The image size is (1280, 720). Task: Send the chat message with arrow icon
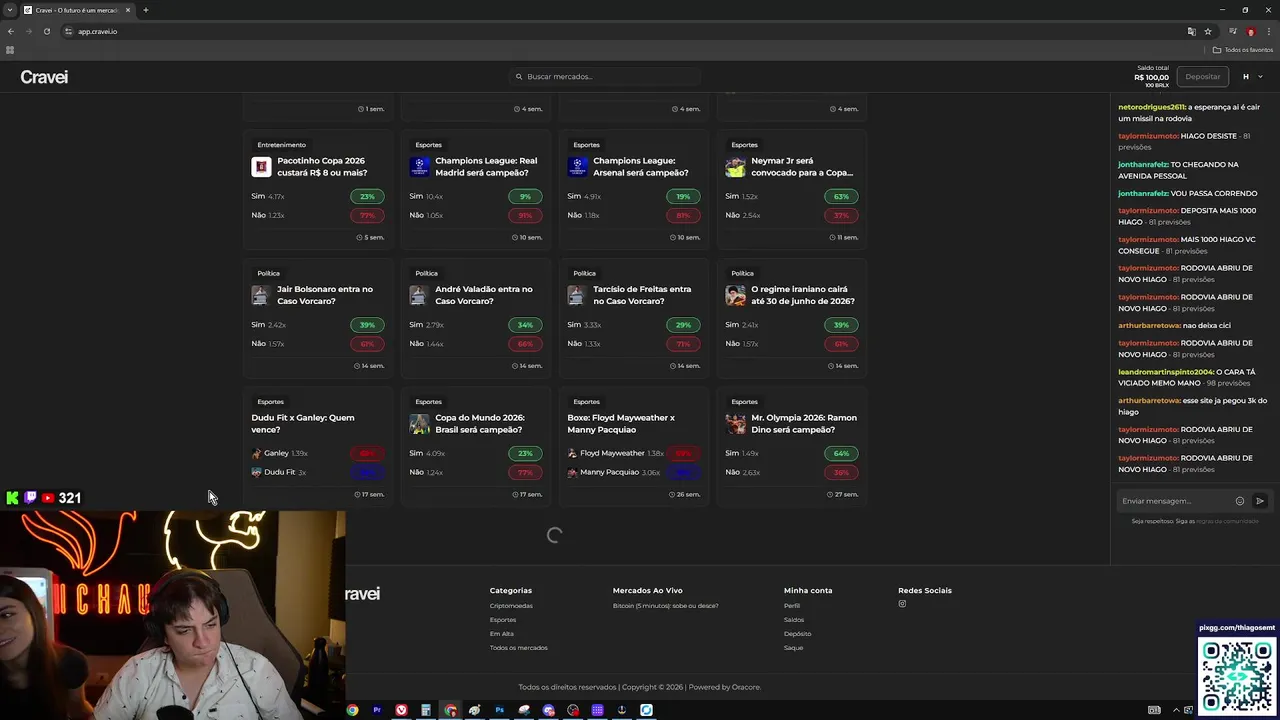pos(1260,501)
